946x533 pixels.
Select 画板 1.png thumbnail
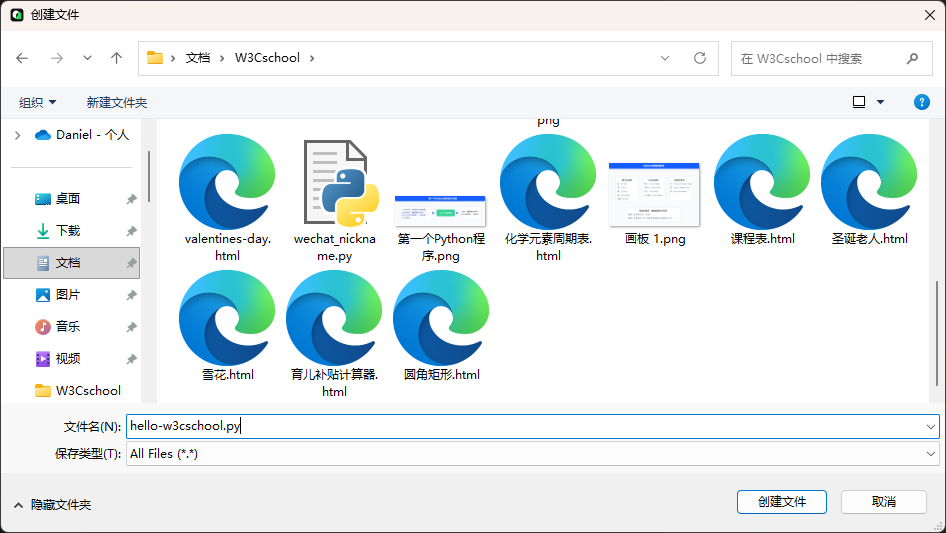tap(655, 203)
